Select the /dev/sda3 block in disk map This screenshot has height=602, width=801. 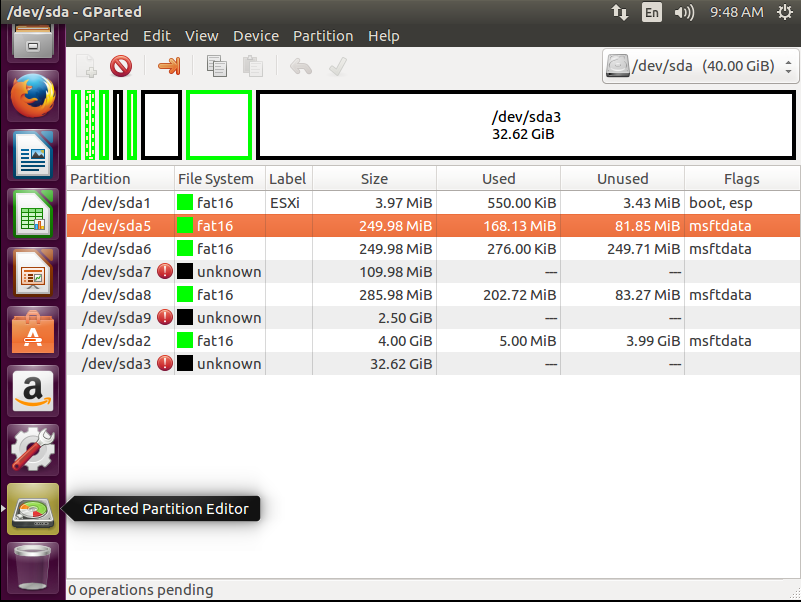pos(526,125)
